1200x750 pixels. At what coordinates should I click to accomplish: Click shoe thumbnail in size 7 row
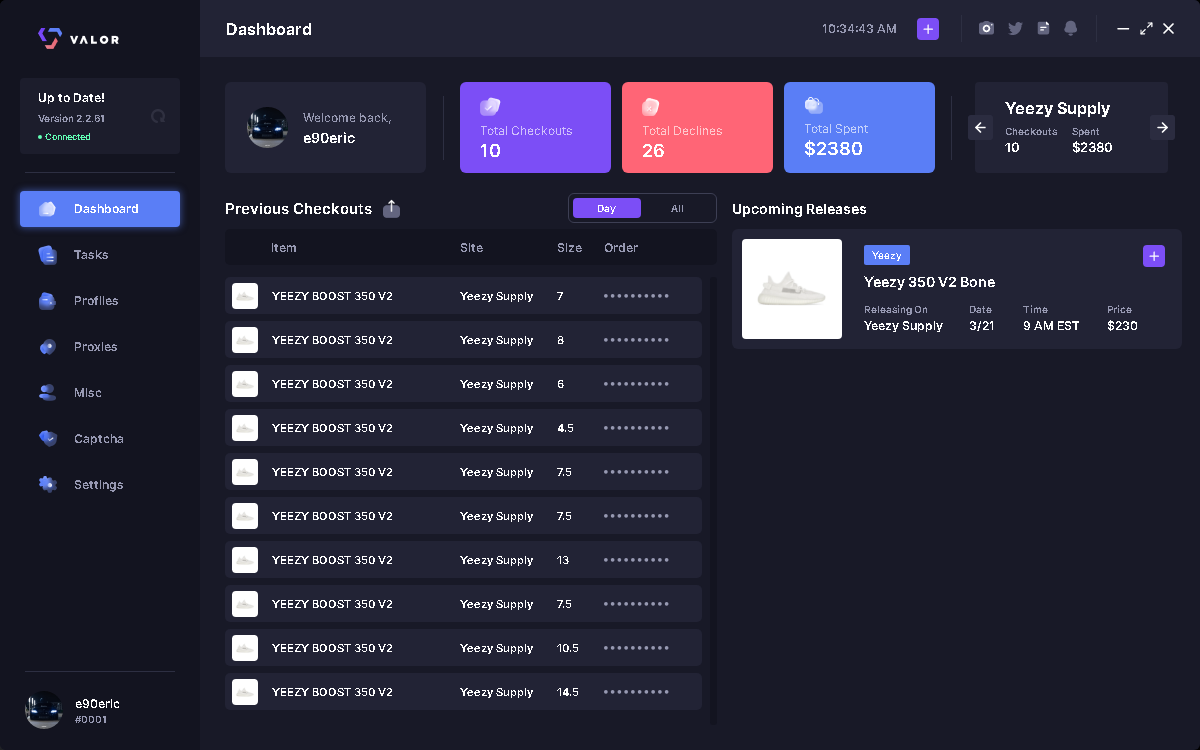coord(245,296)
